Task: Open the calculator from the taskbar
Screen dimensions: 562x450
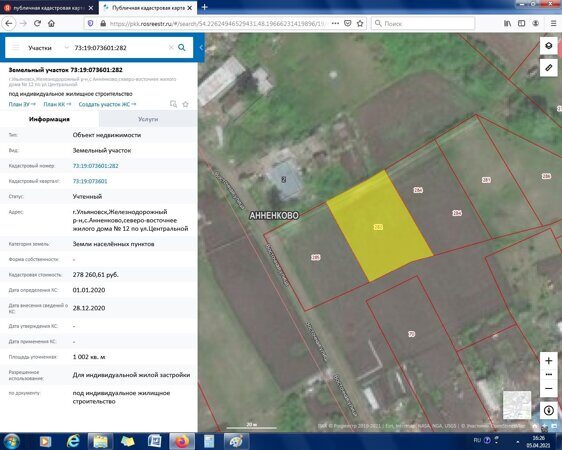Action: coord(209,441)
